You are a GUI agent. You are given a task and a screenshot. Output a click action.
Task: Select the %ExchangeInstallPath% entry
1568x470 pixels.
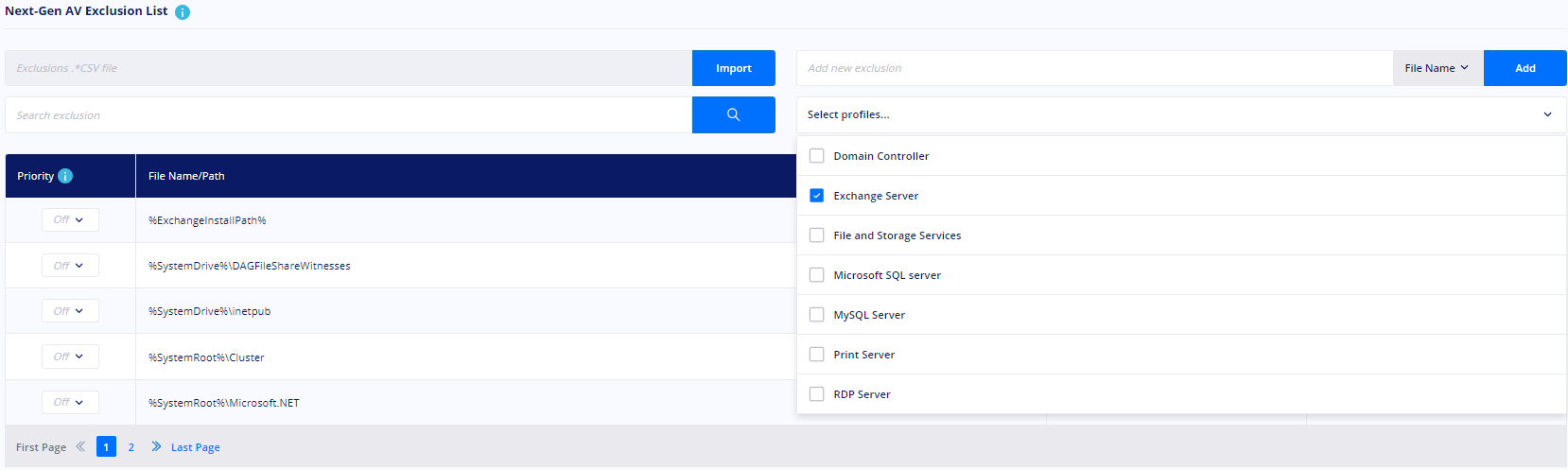click(207, 220)
